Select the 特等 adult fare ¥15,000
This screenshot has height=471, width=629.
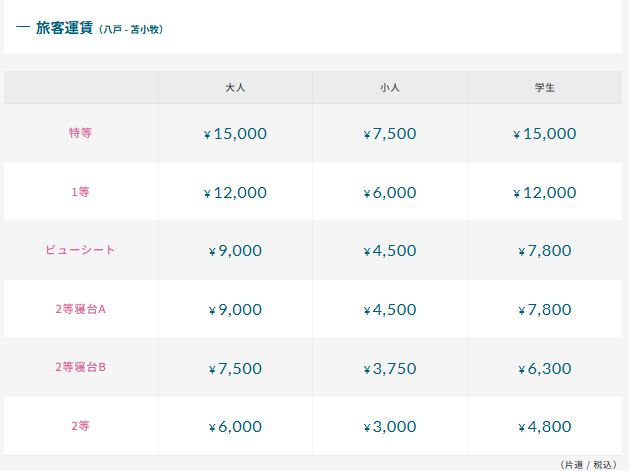pos(235,134)
